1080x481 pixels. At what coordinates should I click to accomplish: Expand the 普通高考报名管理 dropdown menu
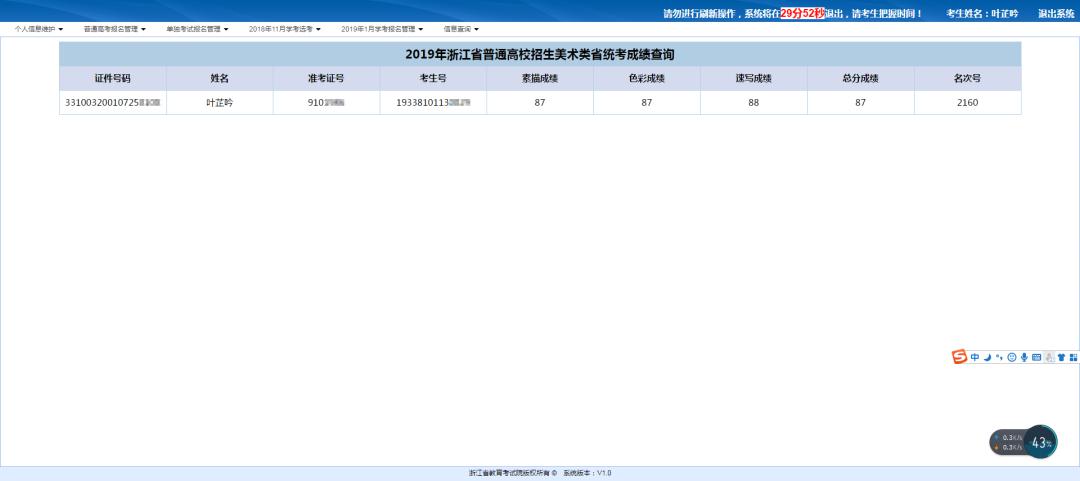pyautogui.click(x=115, y=29)
